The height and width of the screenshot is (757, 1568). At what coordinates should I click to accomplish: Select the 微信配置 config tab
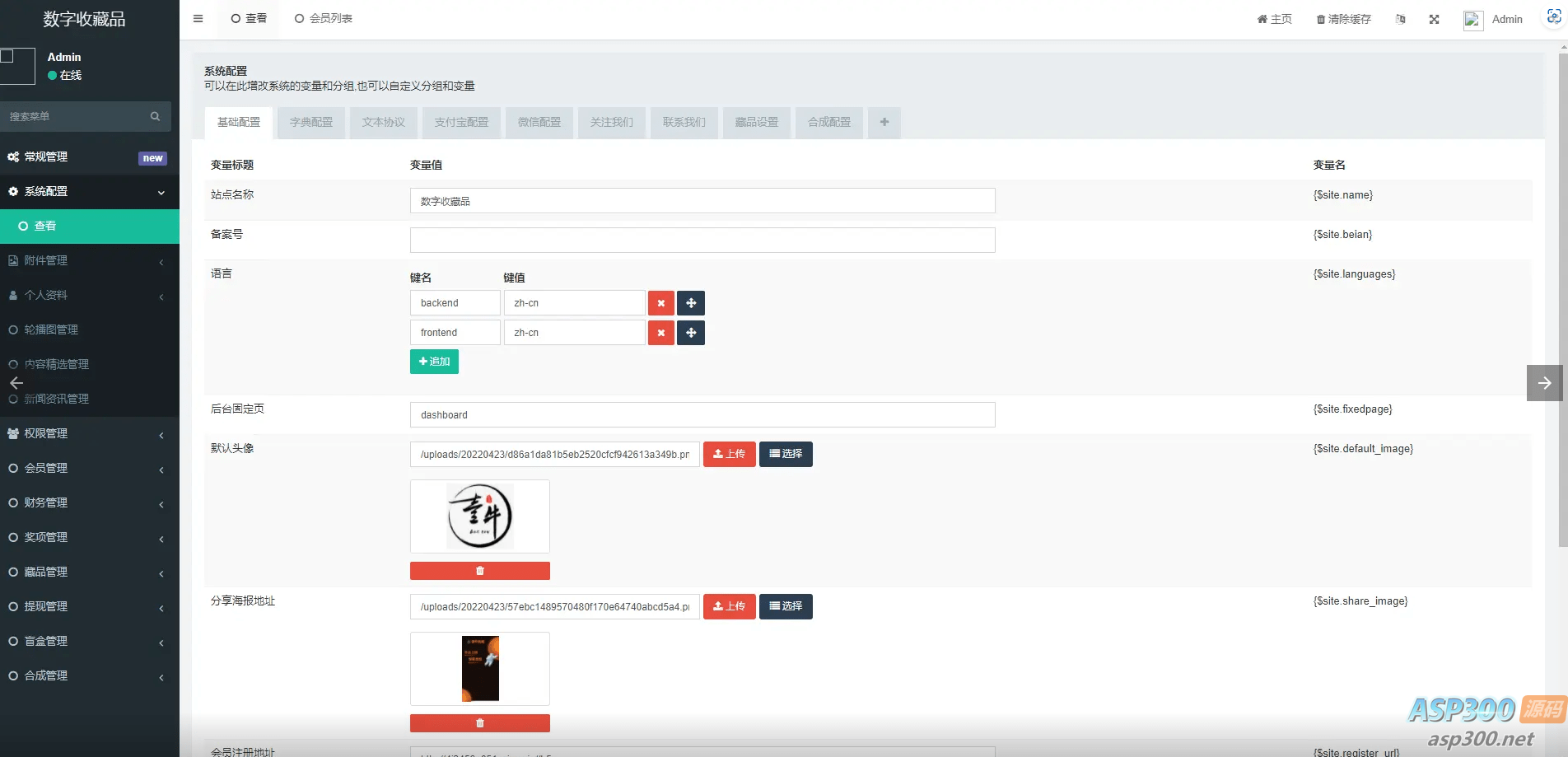539,122
